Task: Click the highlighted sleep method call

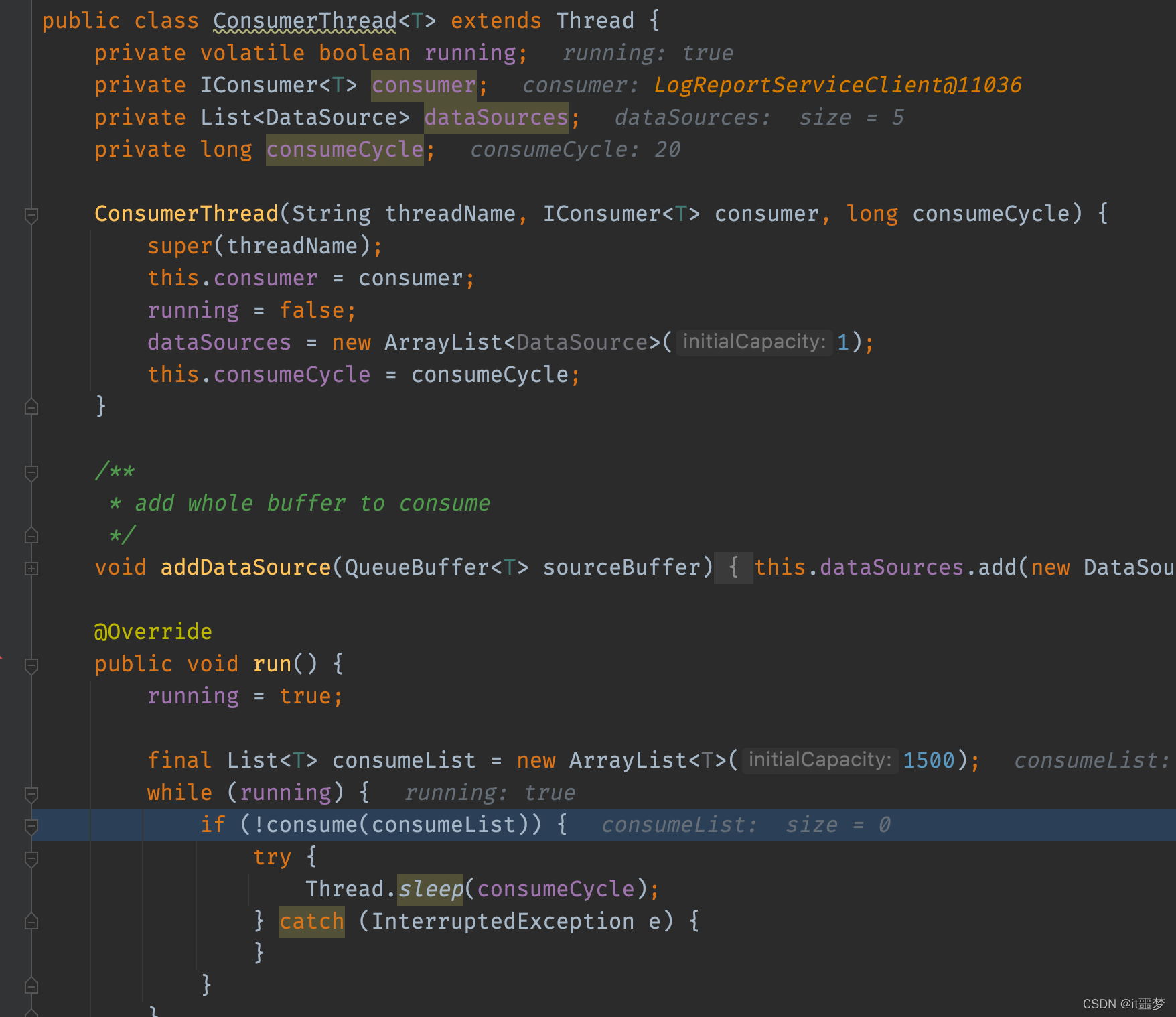Action: pyautogui.click(x=430, y=889)
